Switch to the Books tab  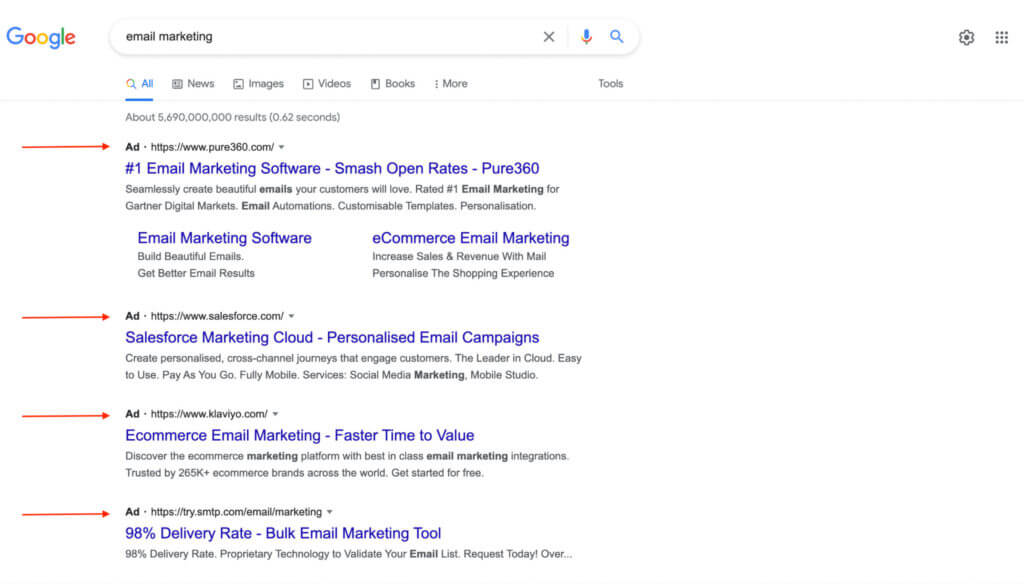392,84
